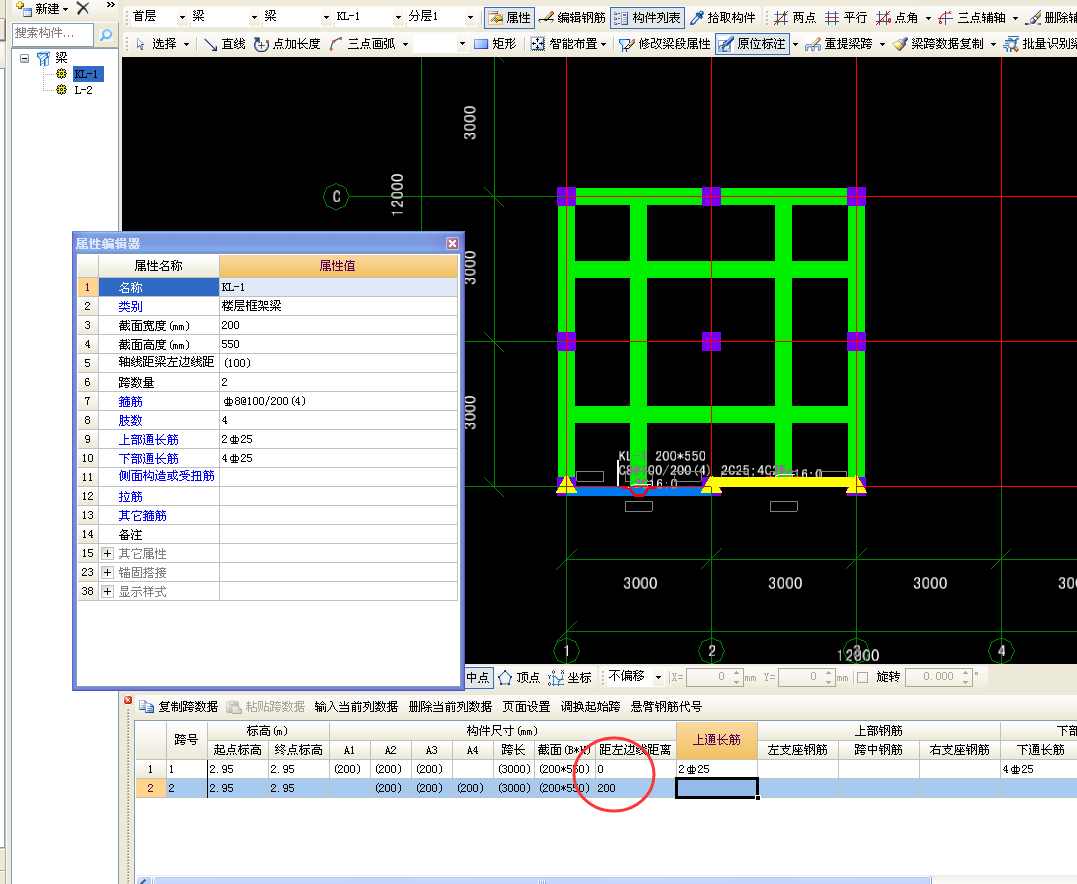1077x884 pixels.
Task: Click 粘贴跨数据 paste span data
Action: click(x=266, y=707)
